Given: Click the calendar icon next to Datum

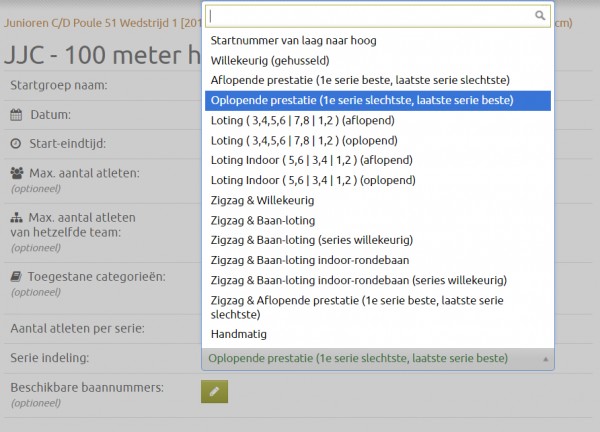Looking at the screenshot, I should [x=16, y=115].
